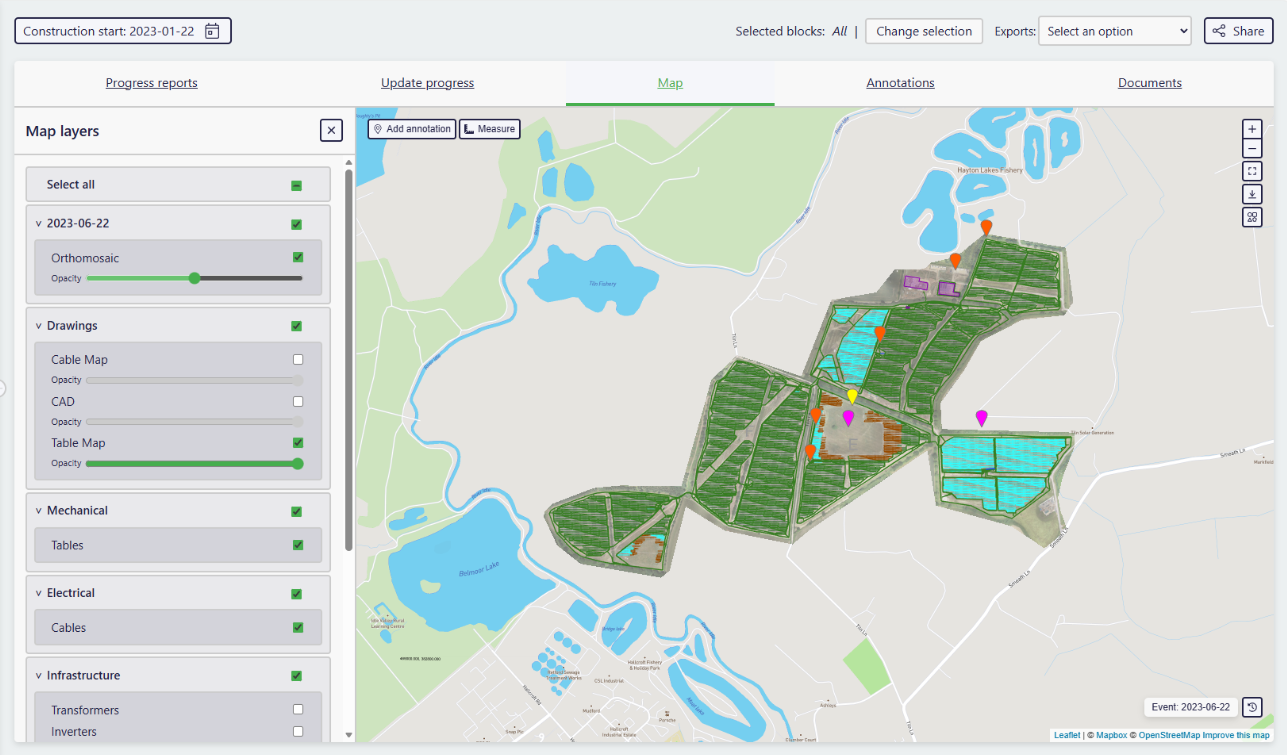Adjust the Orthomosaic opacity slider

click(195, 278)
